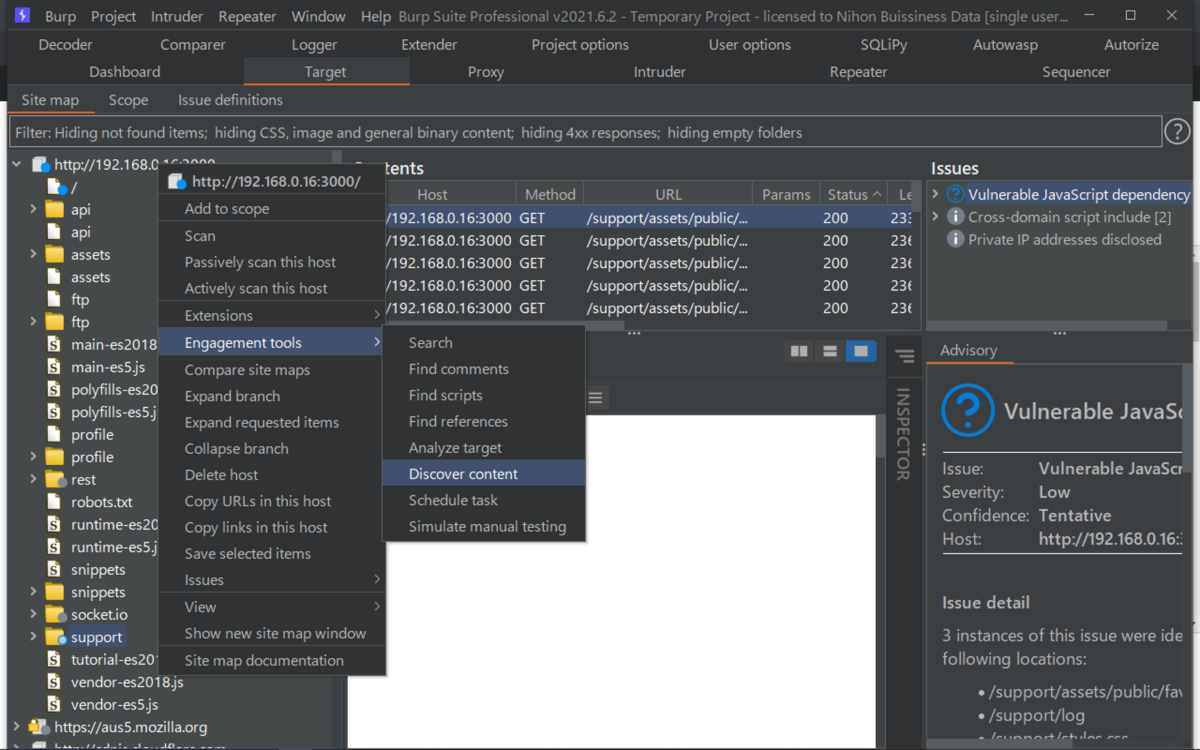The height and width of the screenshot is (750, 1200).
Task: Click the file icon of the root slash item
Action: (56, 187)
